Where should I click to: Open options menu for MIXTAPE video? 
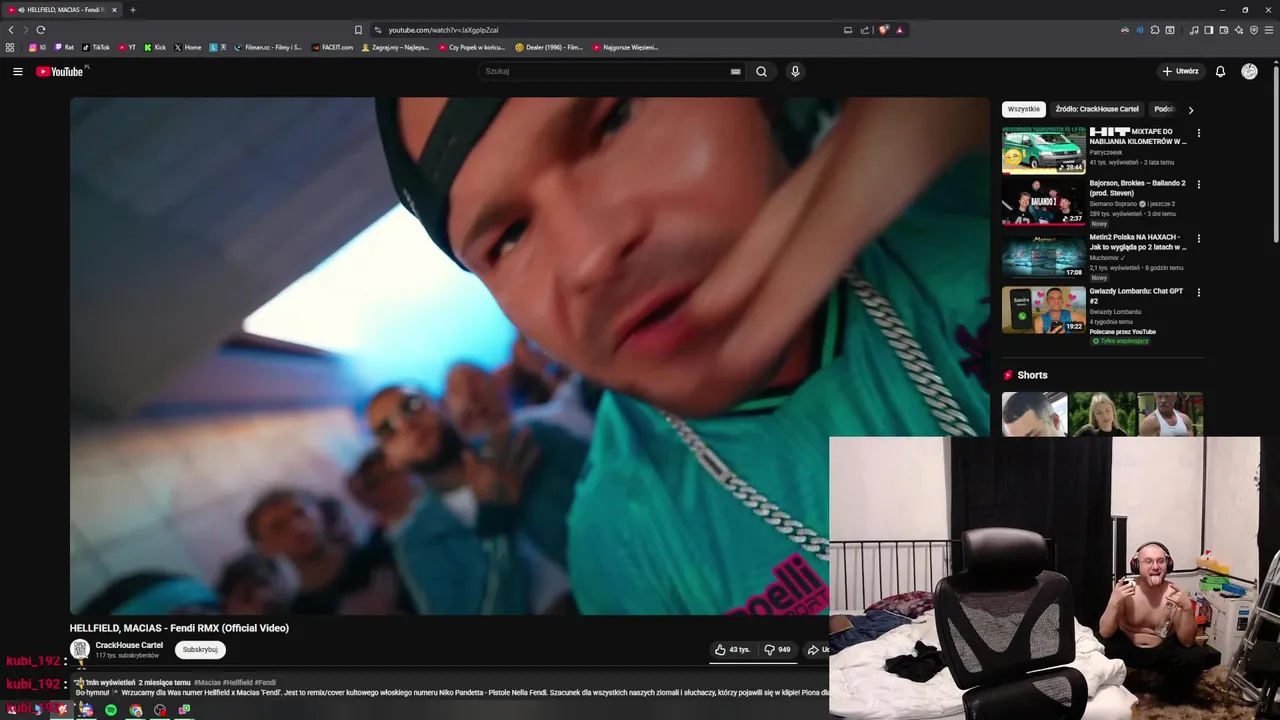coord(1199,133)
